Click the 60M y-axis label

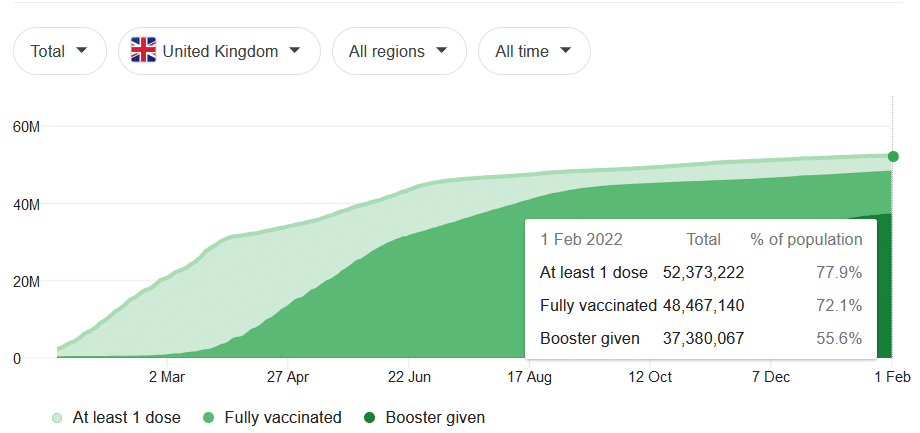pyautogui.click(x=26, y=127)
